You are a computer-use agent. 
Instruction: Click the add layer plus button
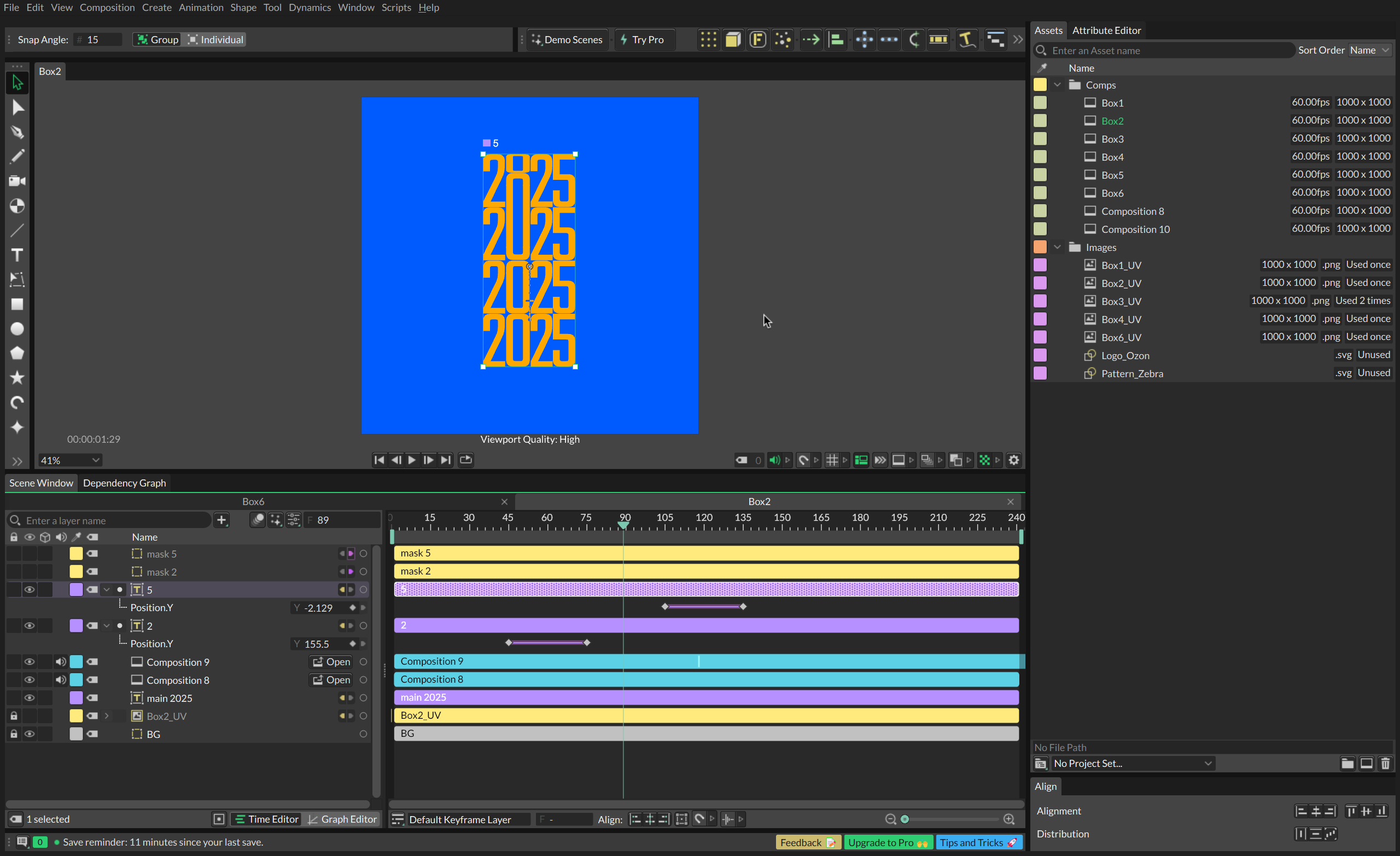tap(221, 520)
